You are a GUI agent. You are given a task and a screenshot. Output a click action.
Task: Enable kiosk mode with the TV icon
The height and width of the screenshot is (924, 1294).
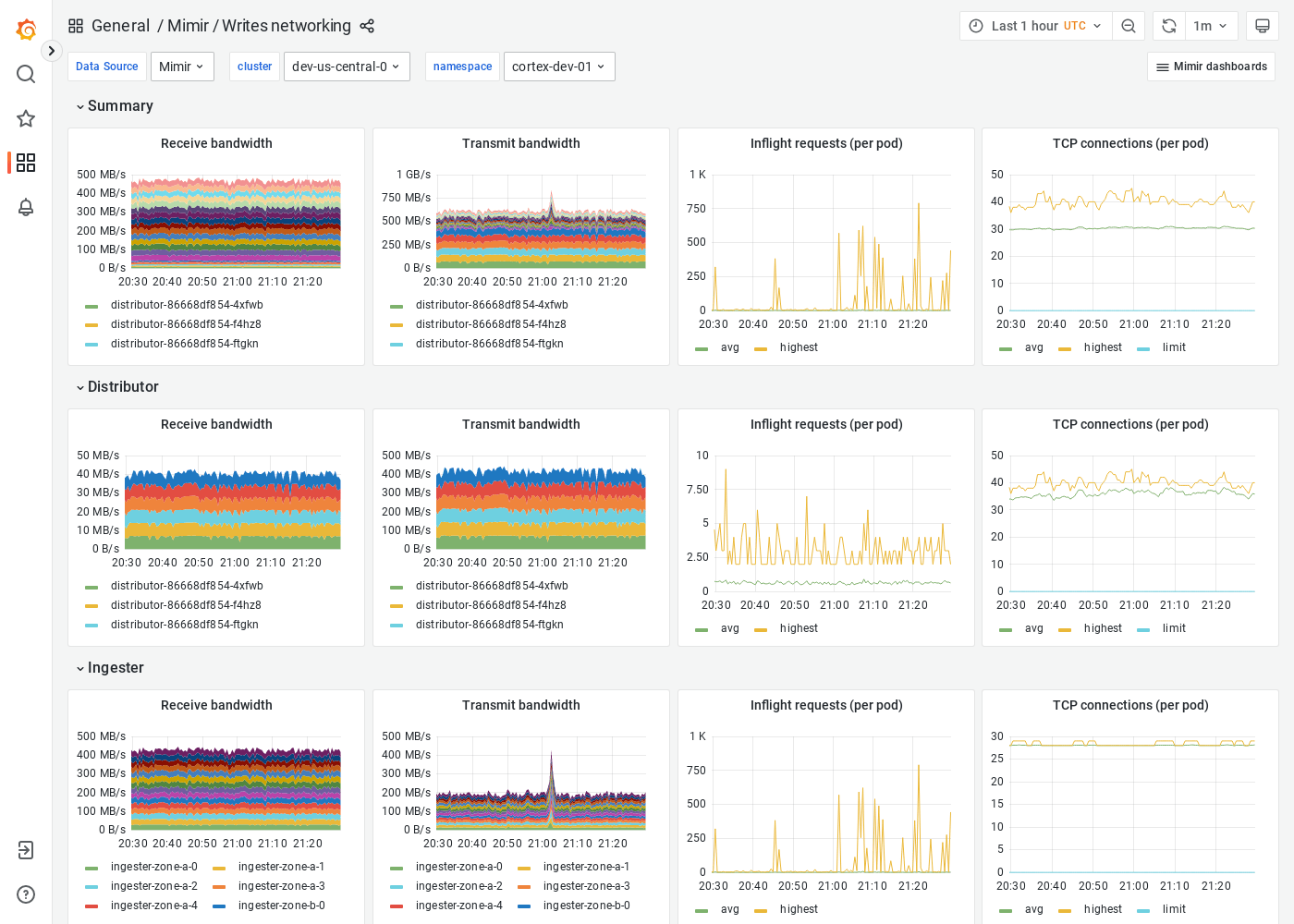point(1263,26)
